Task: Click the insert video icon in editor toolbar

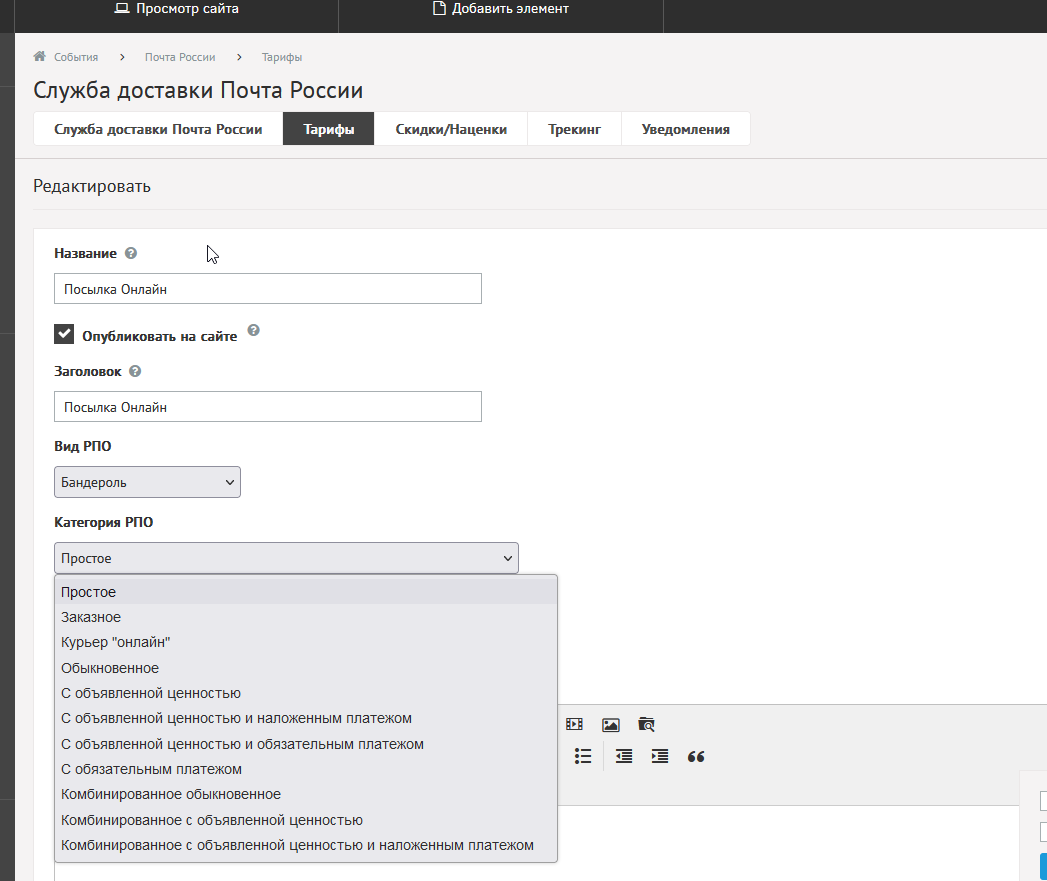Action: pos(574,724)
